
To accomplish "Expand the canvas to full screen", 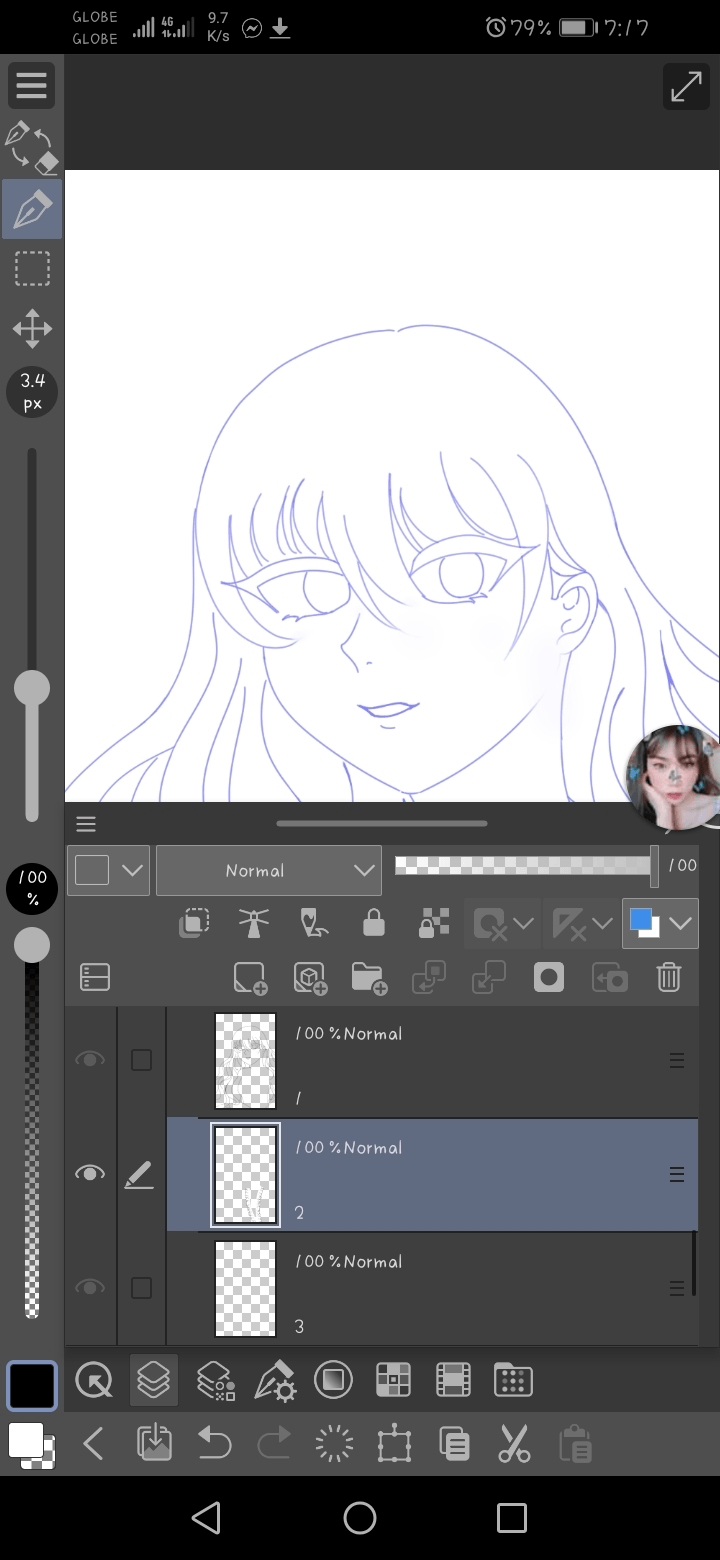I will (686, 88).
